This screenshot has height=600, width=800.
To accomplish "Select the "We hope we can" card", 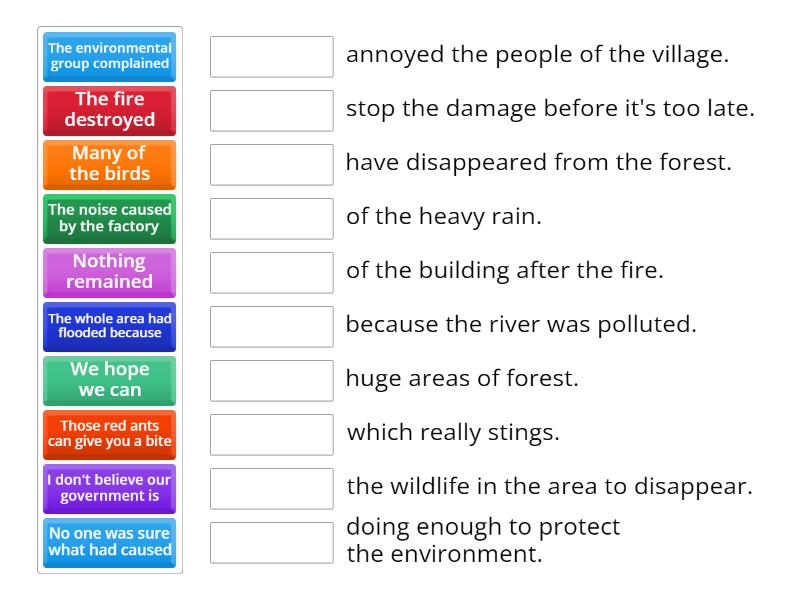I will 109,381.
